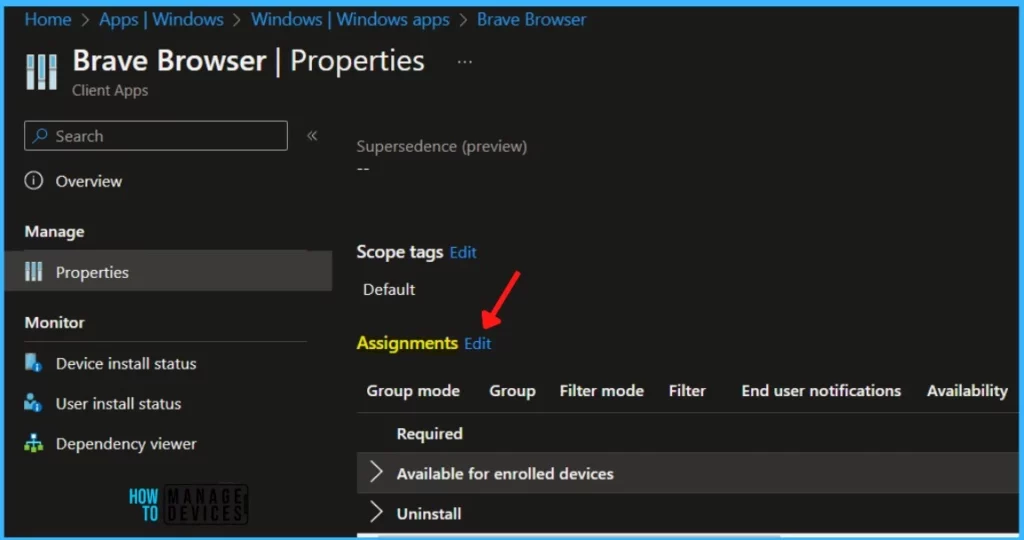This screenshot has height=540, width=1024.
Task: Click the Manage section label
Action: pyautogui.click(x=54, y=232)
